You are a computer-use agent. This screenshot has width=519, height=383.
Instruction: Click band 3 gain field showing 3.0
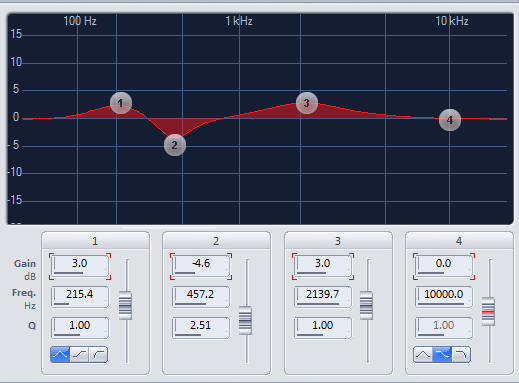(323, 266)
